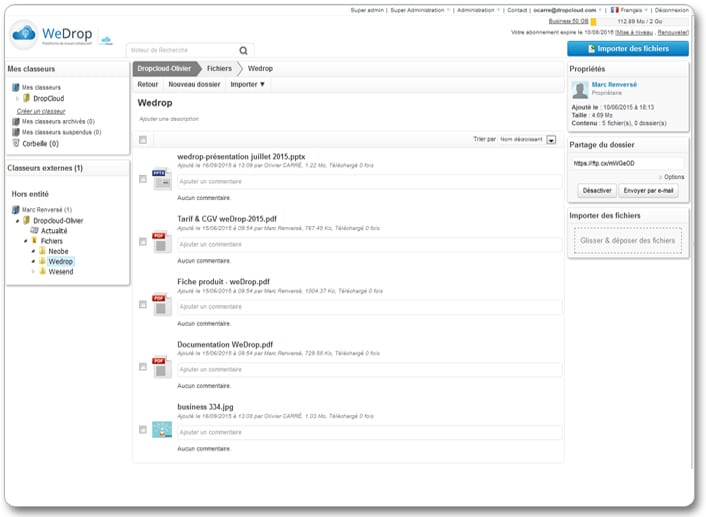Viewport: 706px width, 517px height.
Task: Click the Actualité news icon
Action: pyautogui.click(x=34, y=231)
